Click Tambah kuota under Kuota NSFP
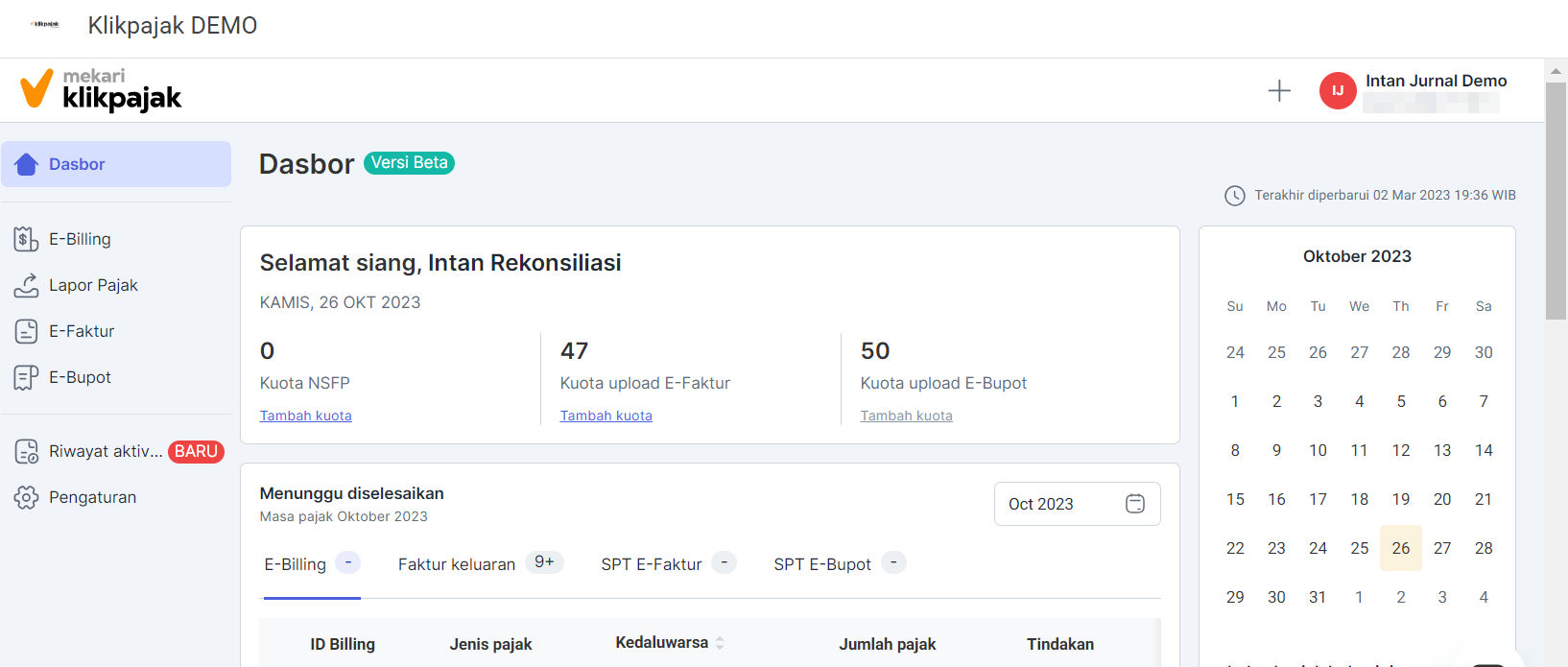This screenshot has height=667, width=1568. tap(305, 416)
